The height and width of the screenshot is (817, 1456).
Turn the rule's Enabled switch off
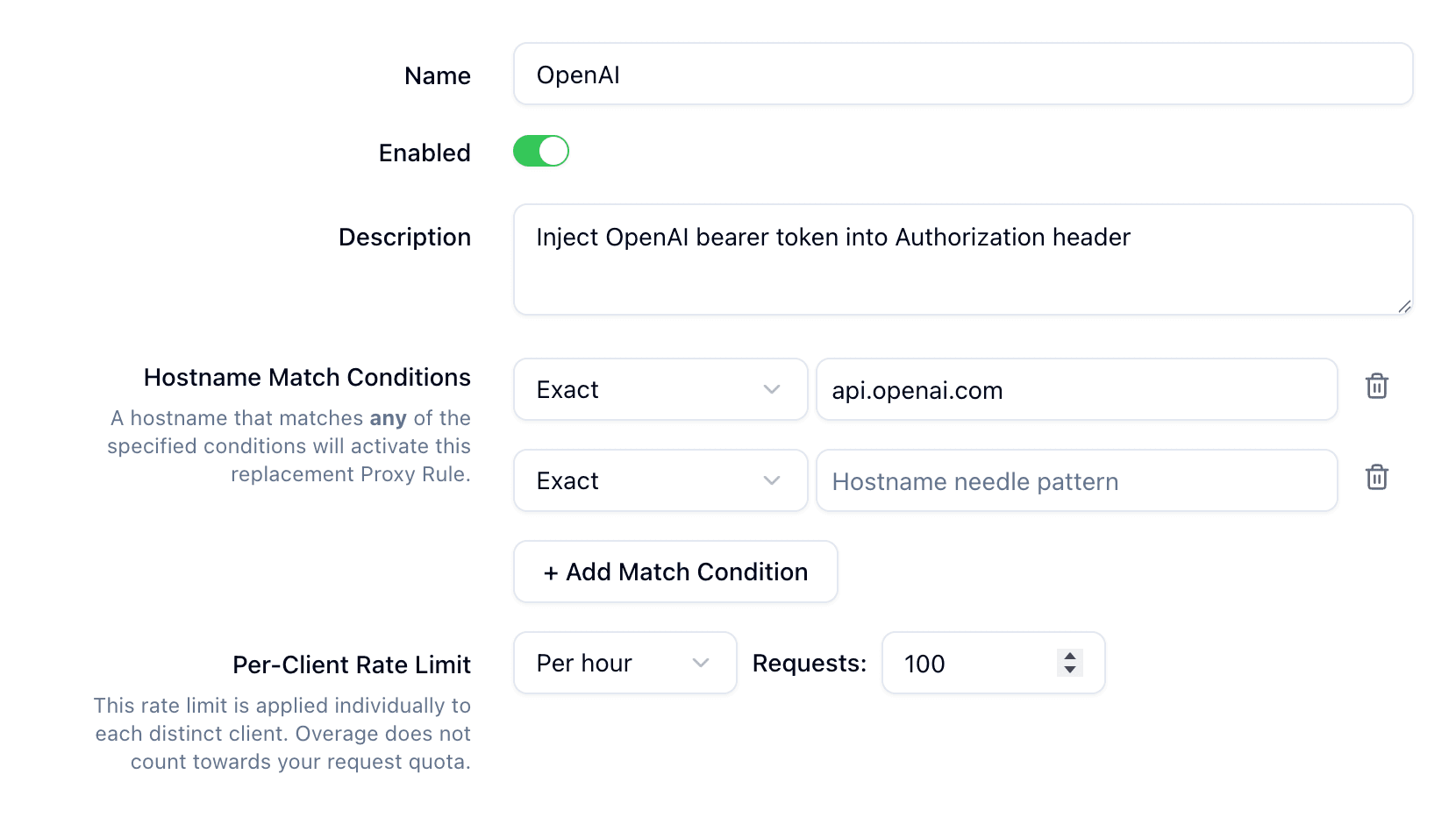click(541, 151)
